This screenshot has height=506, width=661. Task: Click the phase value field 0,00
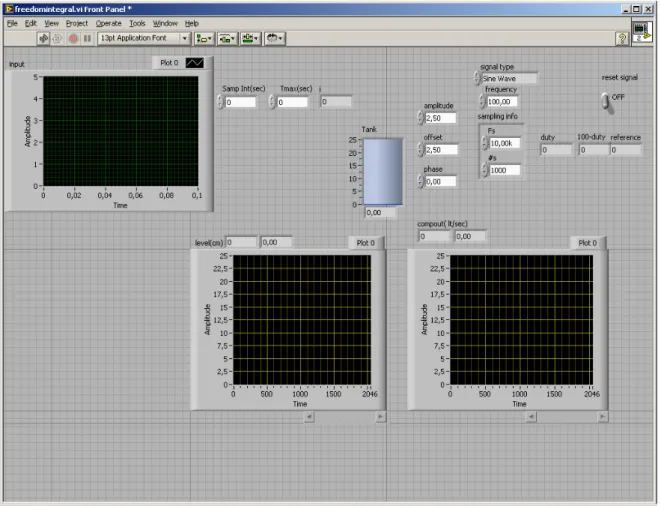[x=441, y=182]
